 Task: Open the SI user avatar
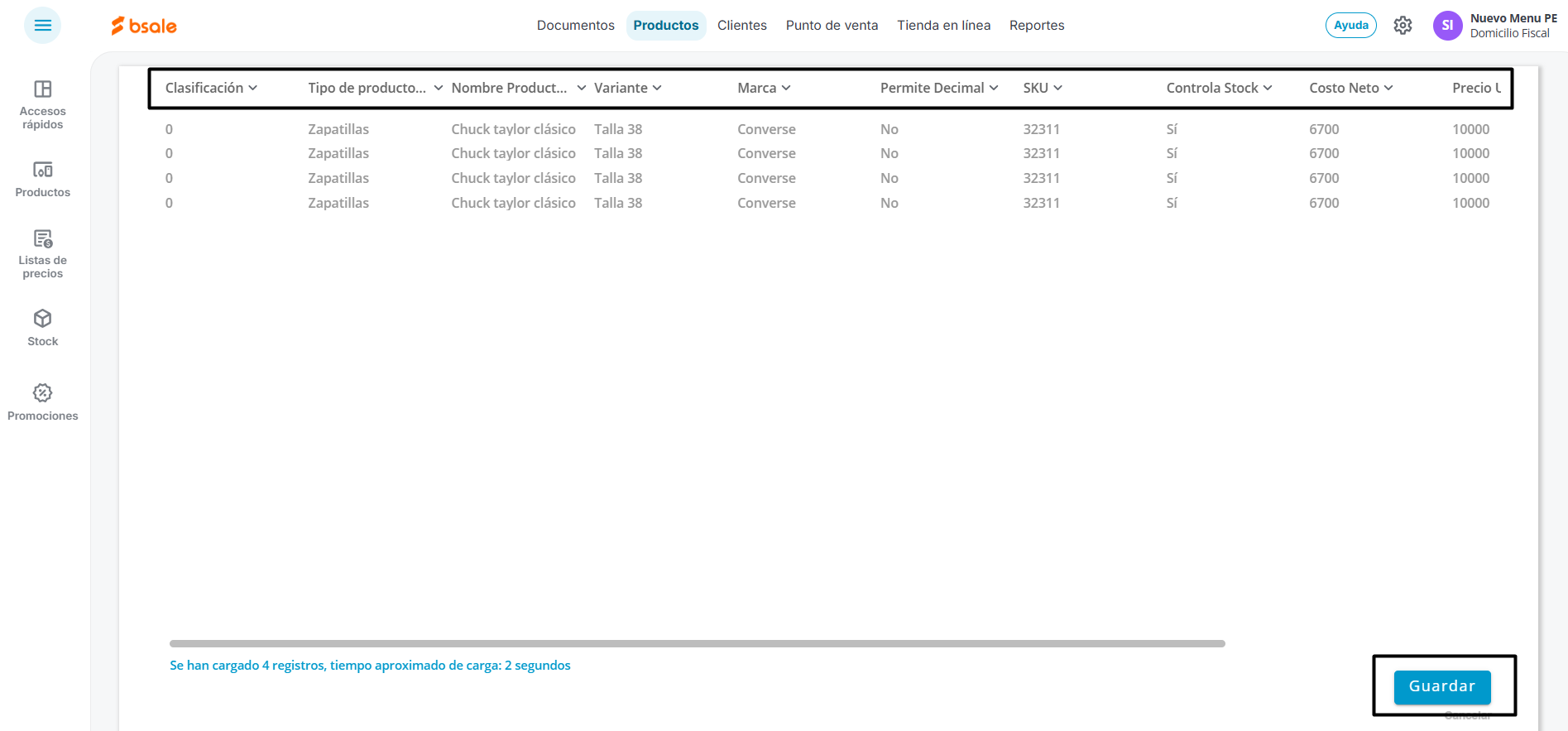tap(1447, 26)
